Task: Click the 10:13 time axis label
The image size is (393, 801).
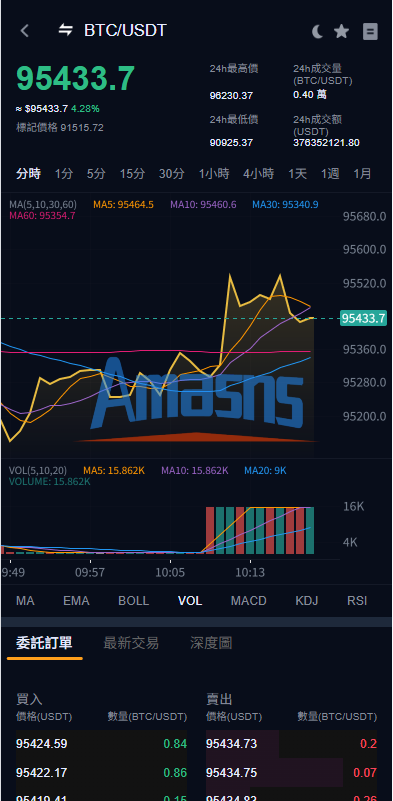Action: click(x=250, y=573)
